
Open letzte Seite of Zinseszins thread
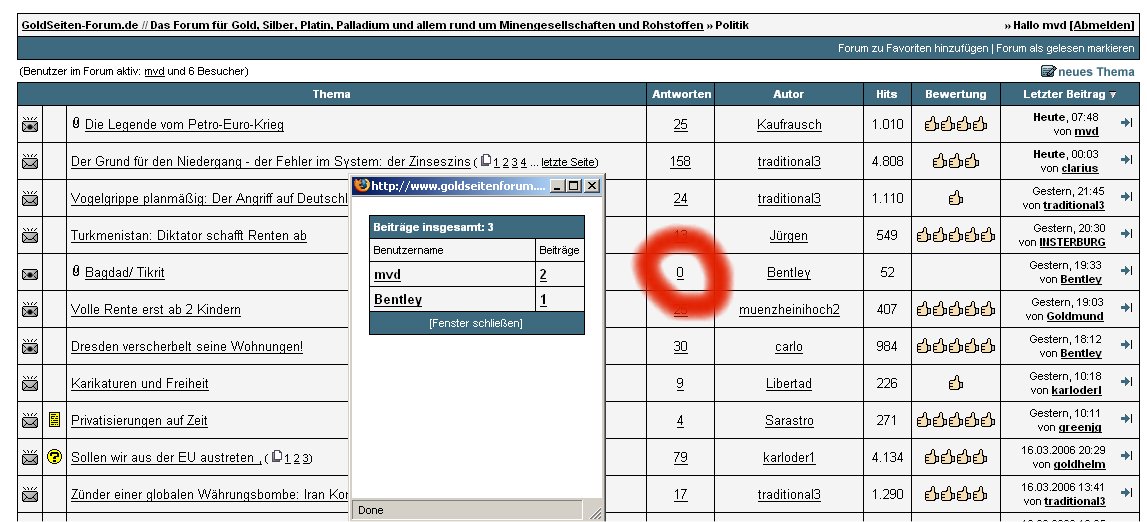tap(568, 162)
